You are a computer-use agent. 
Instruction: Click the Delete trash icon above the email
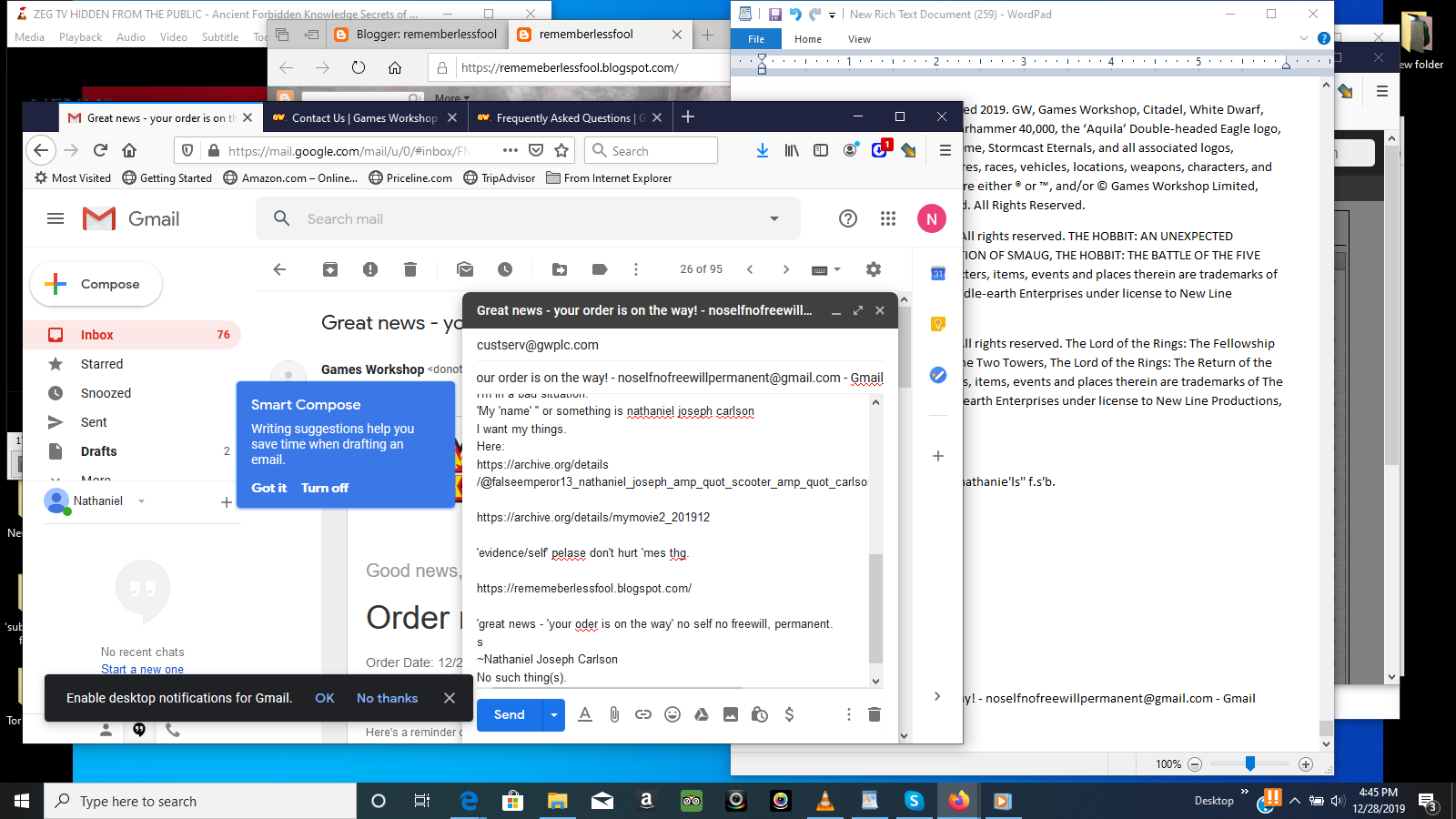click(410, 269)
